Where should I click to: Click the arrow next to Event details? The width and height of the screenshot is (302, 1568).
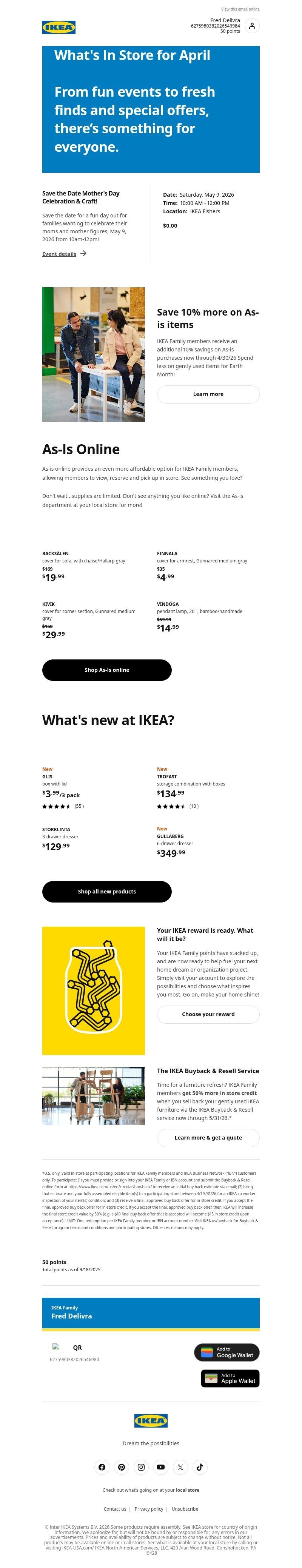[x=83, y=254]
